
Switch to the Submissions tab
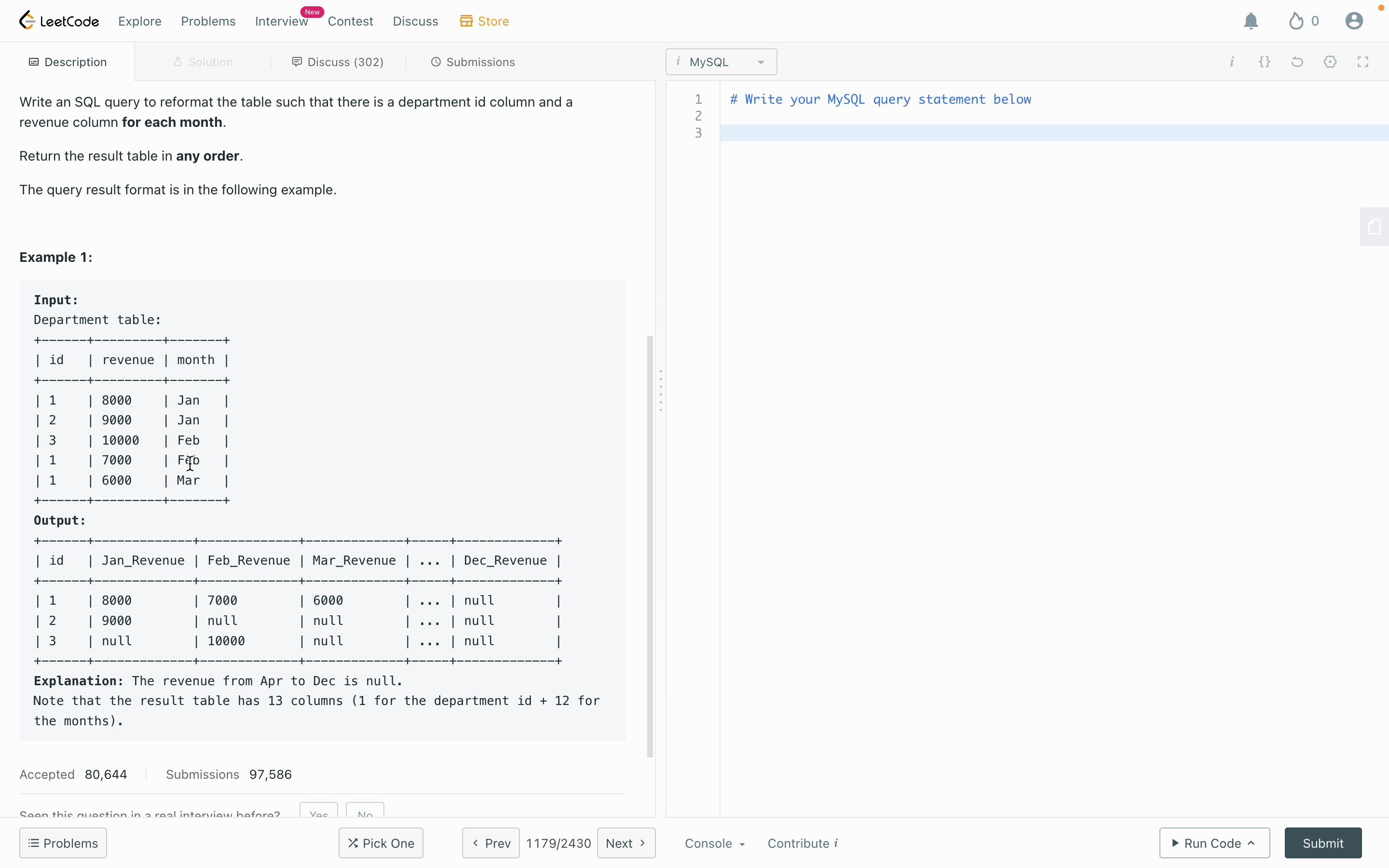[480, 61]
